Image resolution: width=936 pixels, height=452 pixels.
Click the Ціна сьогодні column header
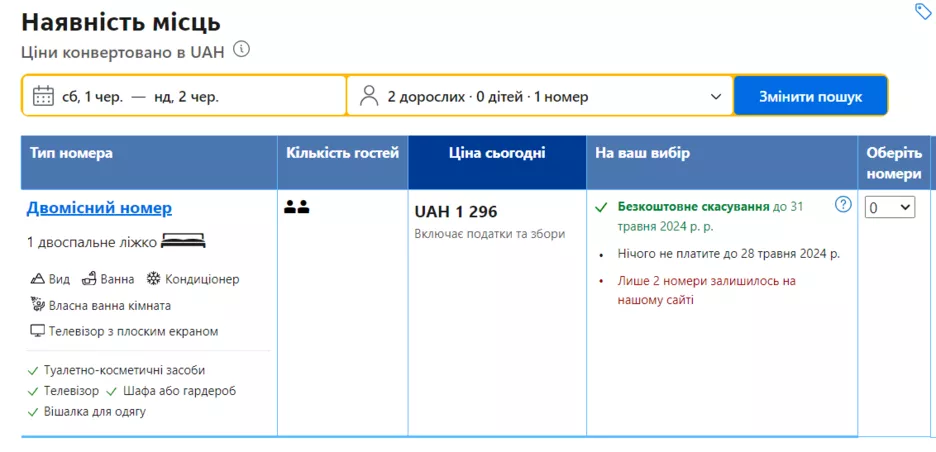(x=497, y=153)
